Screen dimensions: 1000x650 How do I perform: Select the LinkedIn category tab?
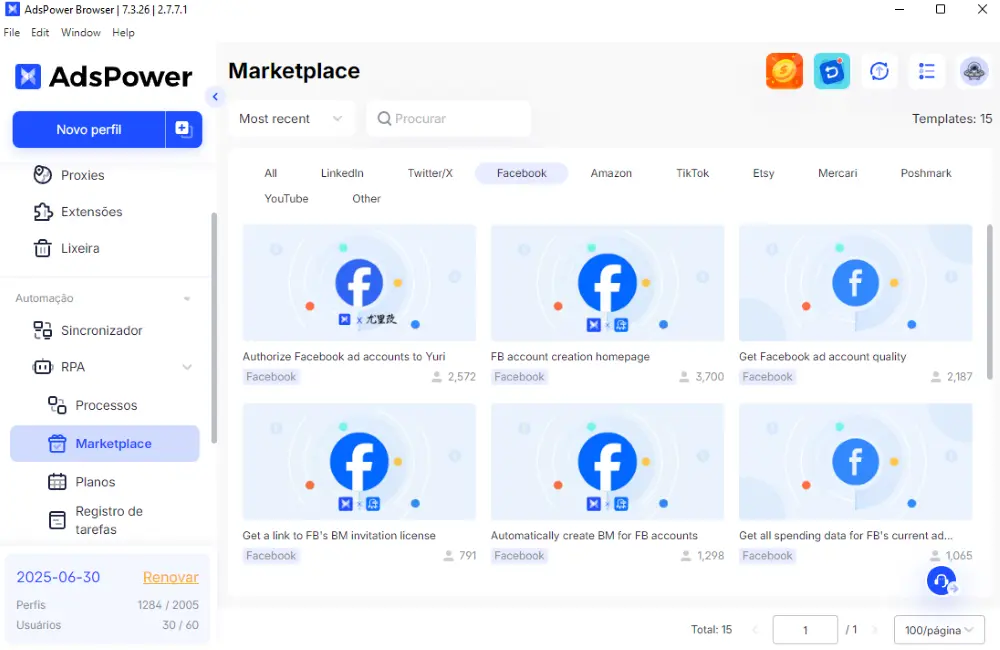342,173
